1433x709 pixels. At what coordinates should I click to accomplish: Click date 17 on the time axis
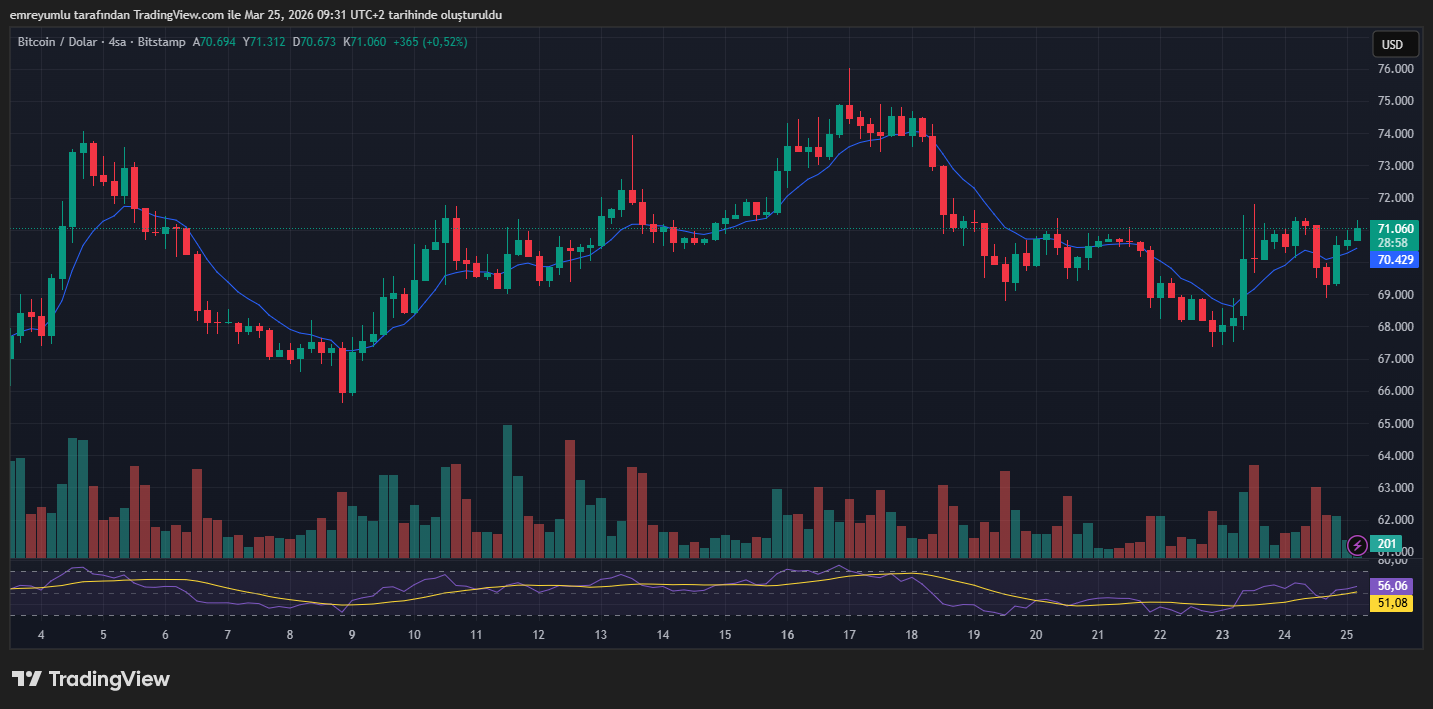[x=849, y=635]
